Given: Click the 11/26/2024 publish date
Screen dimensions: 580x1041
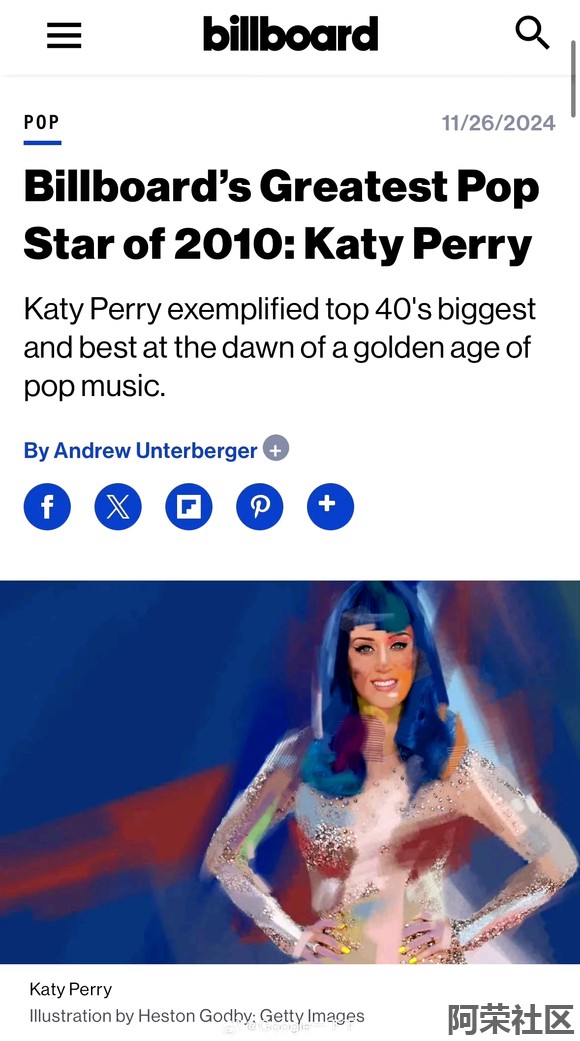Looking at the screenshot, I should click(x=498, y=123).
